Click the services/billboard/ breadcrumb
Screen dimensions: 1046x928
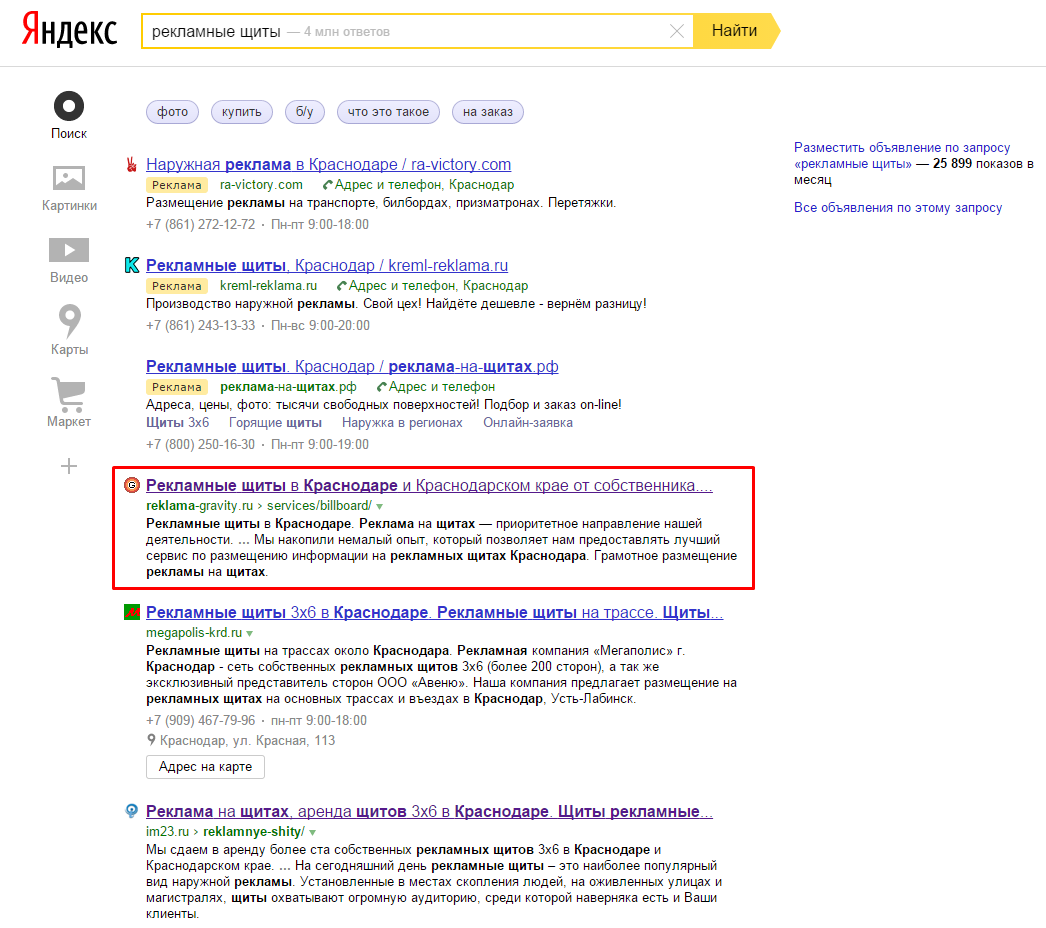pyautogui.click(x=320, y=506)
